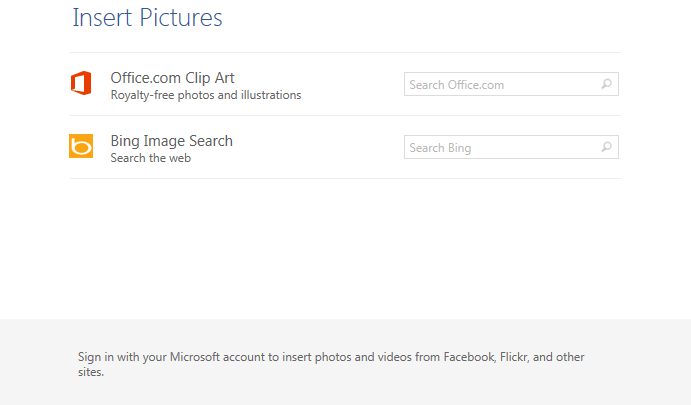691x405 pixels.
Task: Click the yellow Bing logo icon
Action: pos(81,146)
